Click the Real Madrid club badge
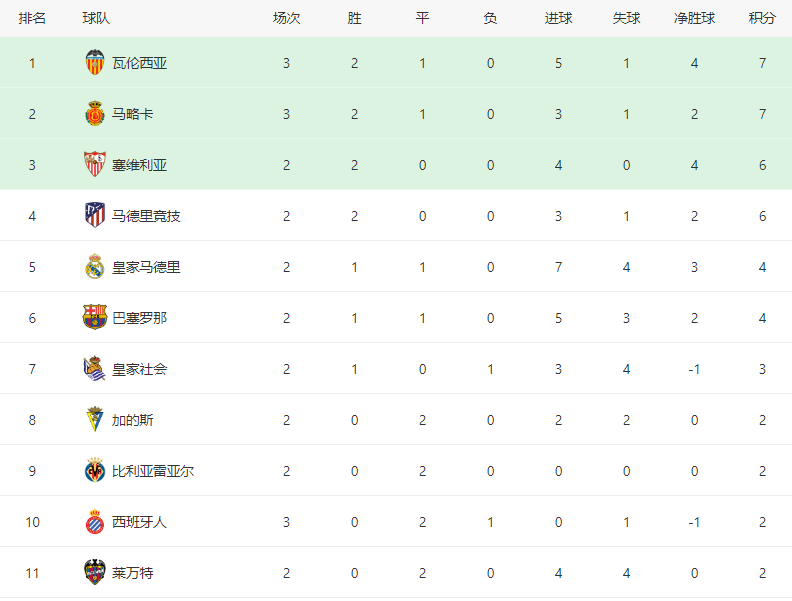This screenshot has height=601, width=792. [94, 266]
